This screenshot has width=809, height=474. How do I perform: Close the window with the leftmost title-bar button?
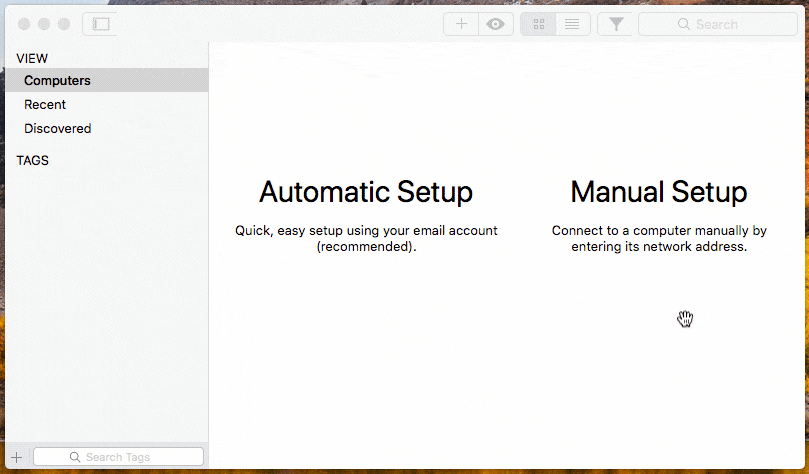coord(24,24)
